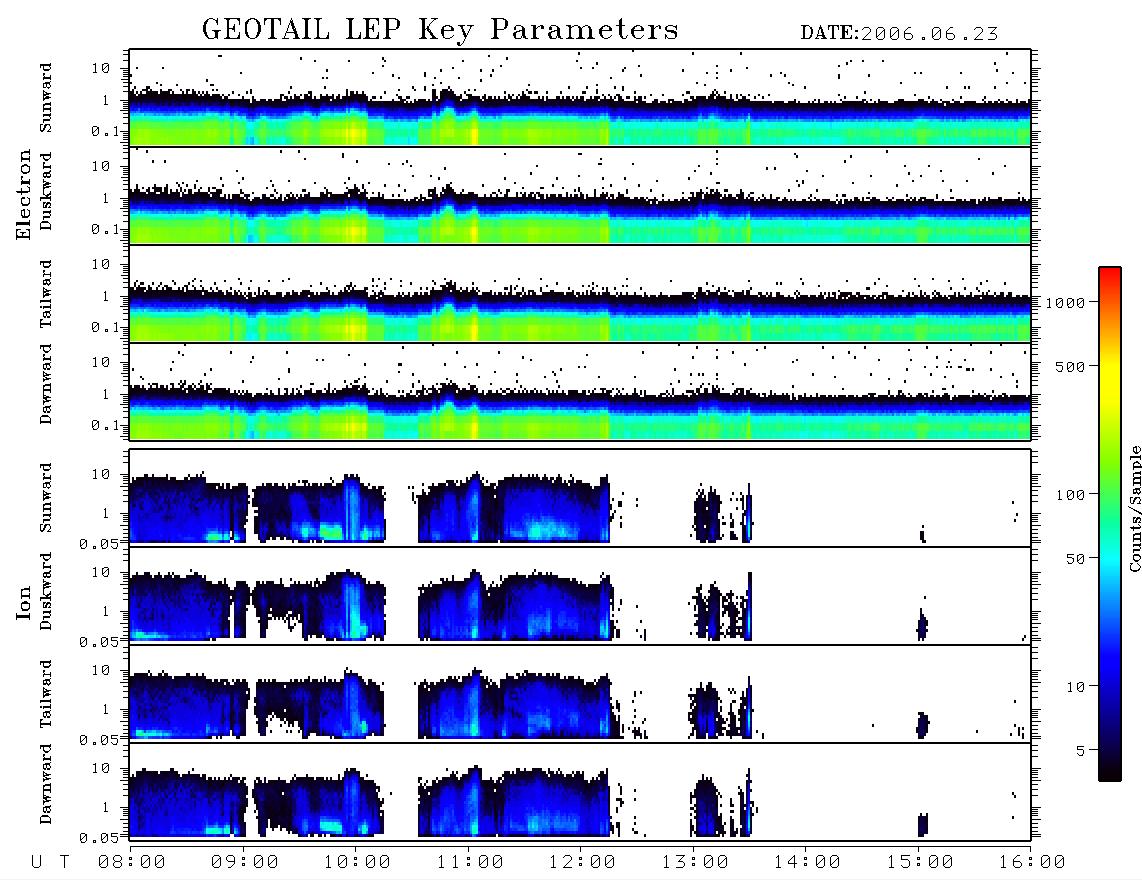
Task: Click the "09:00" time axis tick label
Action: pyautogui.click(x=245, y=862)
